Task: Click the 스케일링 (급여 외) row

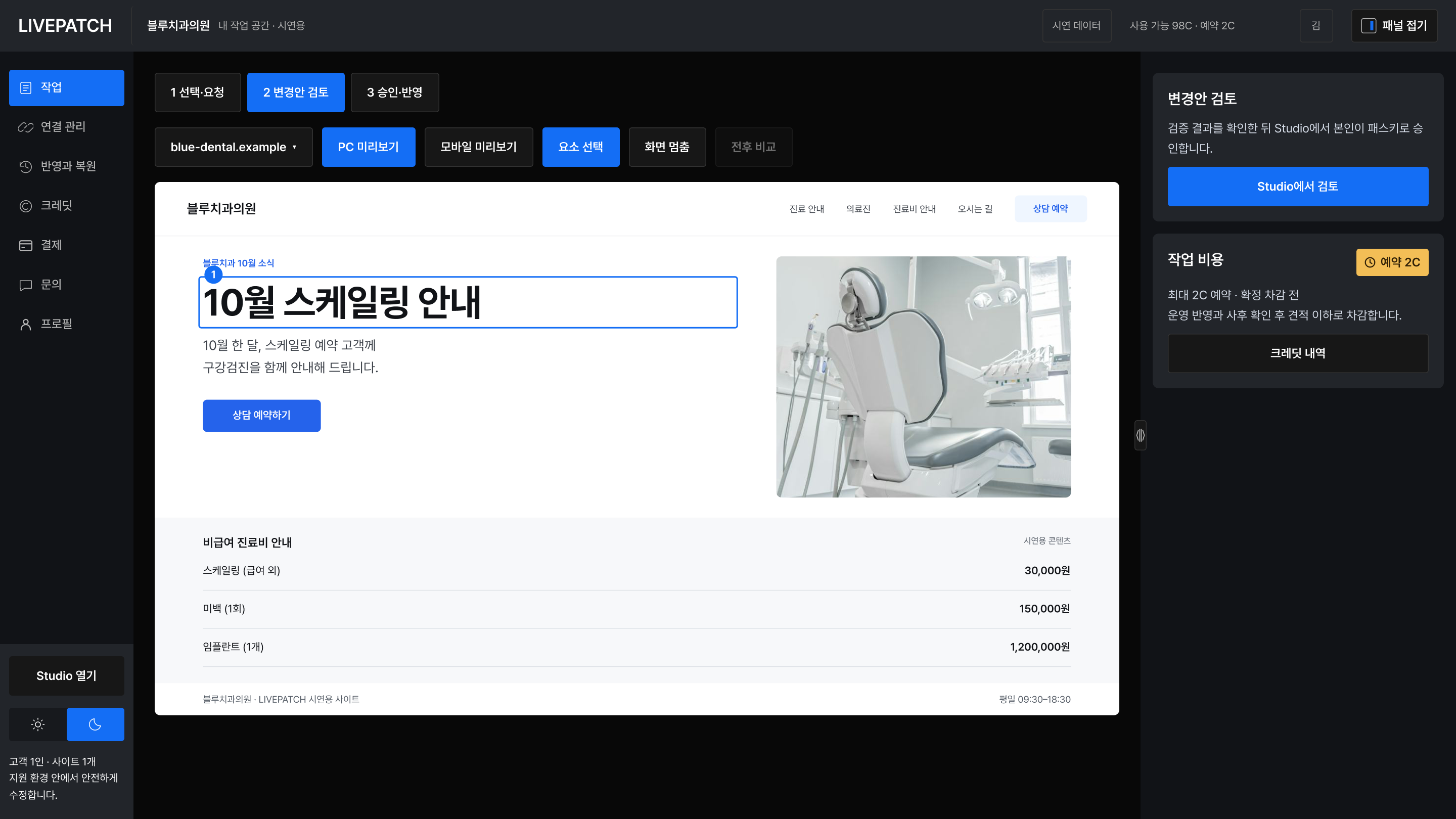Action: pos(636,571)
